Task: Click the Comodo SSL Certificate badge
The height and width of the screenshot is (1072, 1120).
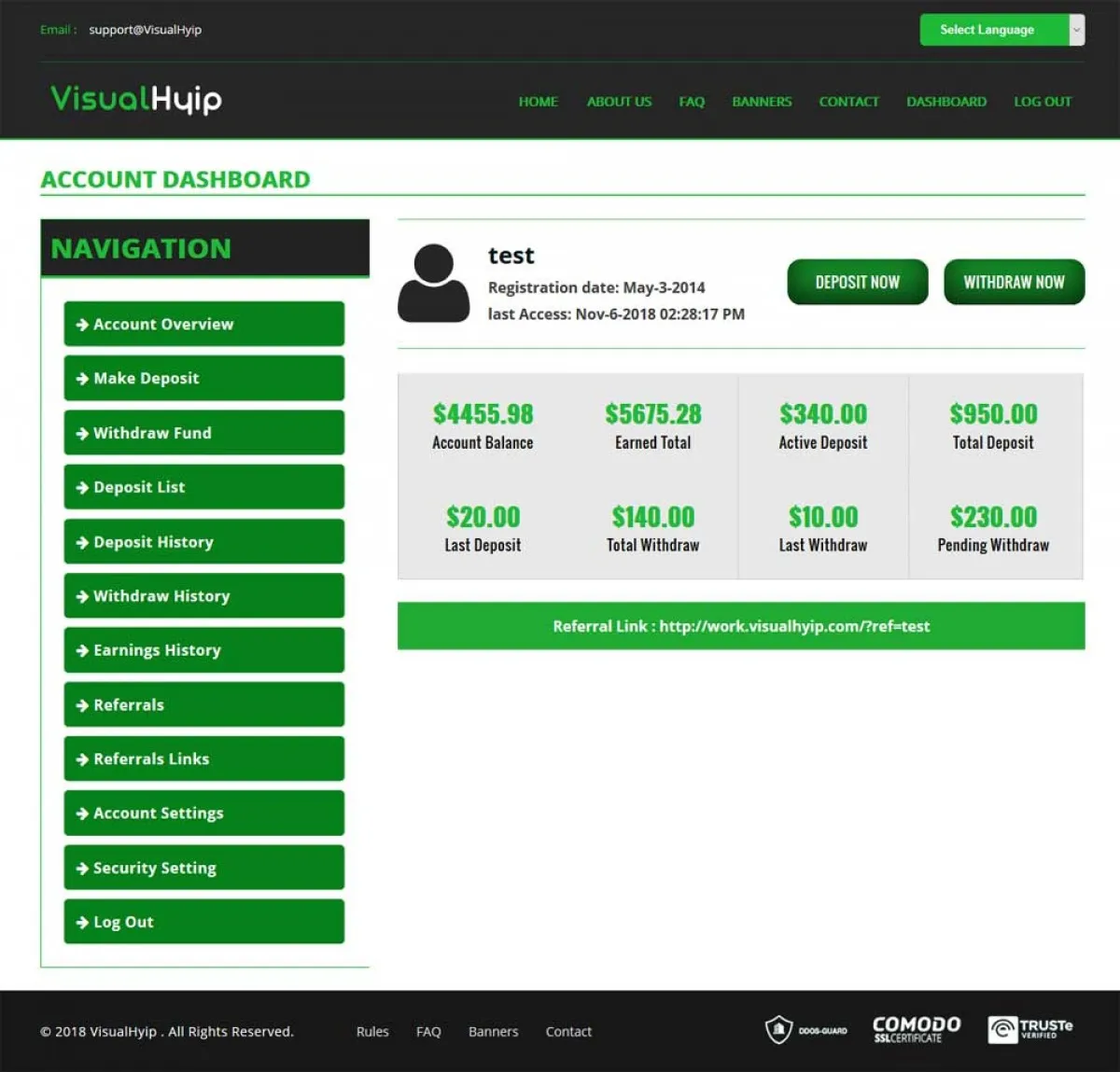Action: tap(917, 1029)
